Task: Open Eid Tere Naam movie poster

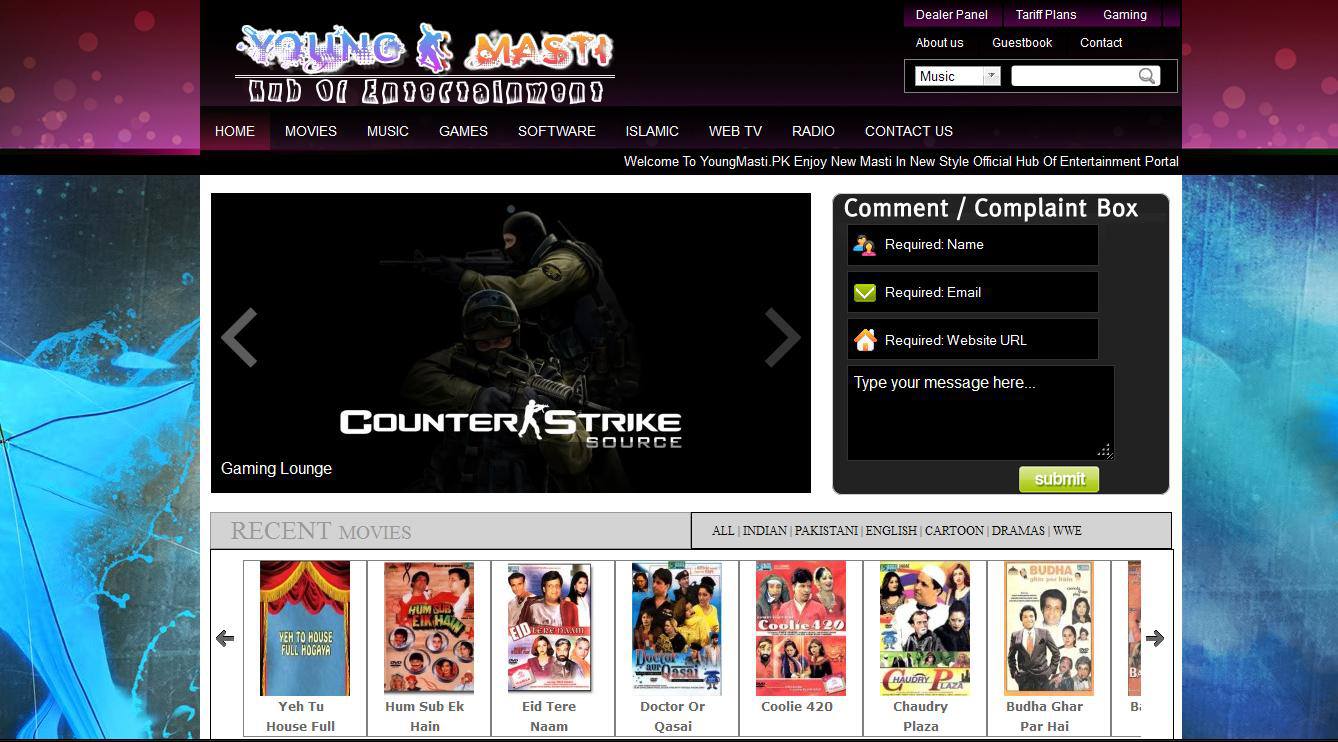Action: click(549, 628)
